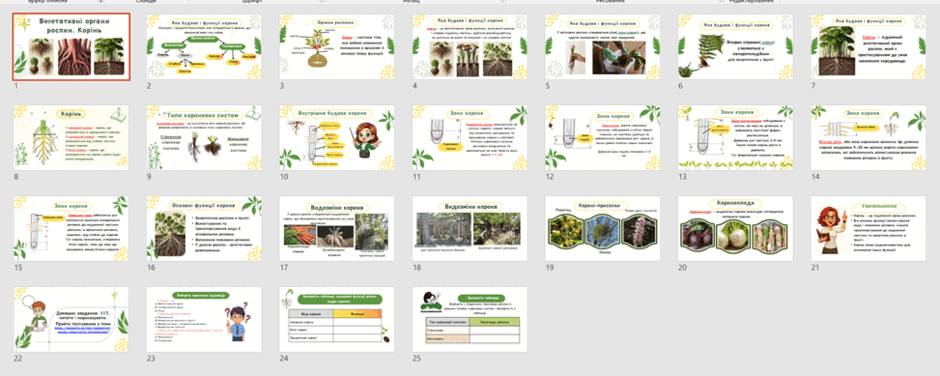The height and width of the screenshot is (376, 940).
Task: Pick slide 12 in the slide sorter
Action: tap(602, 137)
